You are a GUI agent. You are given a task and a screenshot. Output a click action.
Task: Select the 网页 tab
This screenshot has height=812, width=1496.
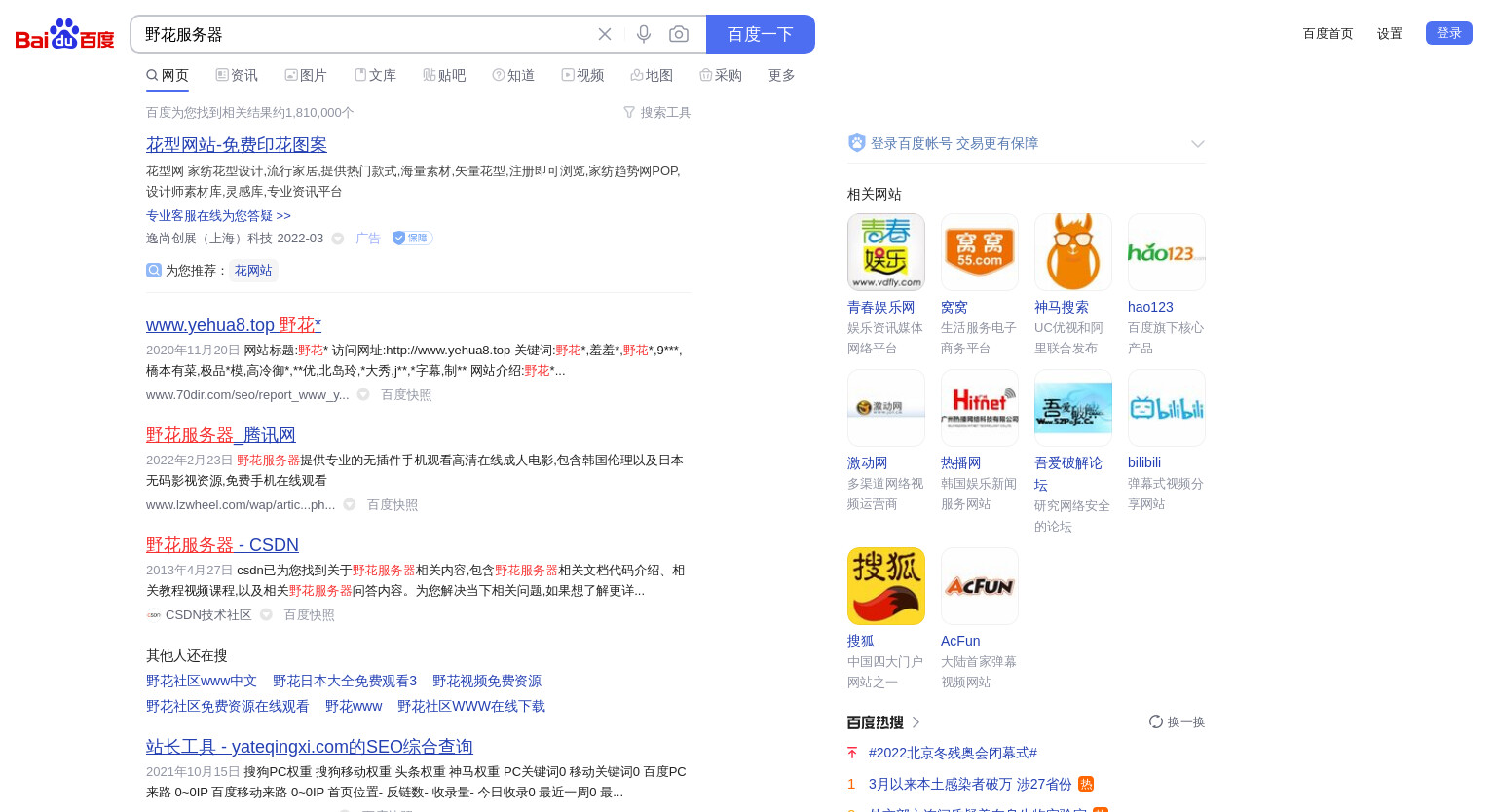click(x=168, y=75)
